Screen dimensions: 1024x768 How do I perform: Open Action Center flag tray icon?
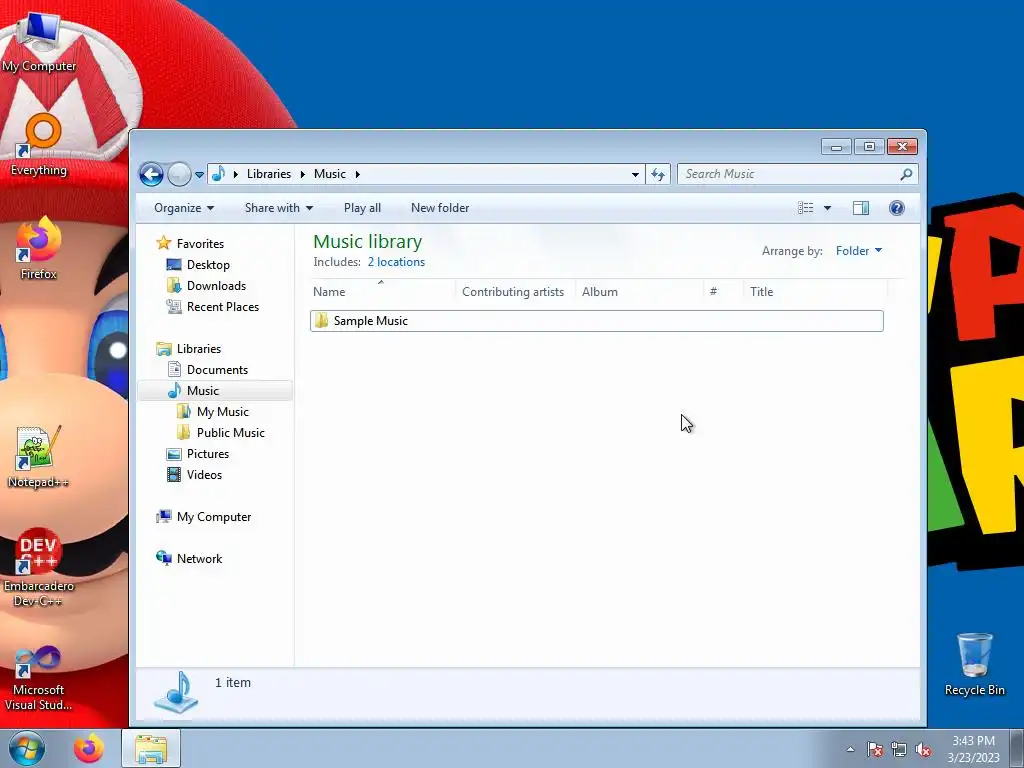pos(875,749)
